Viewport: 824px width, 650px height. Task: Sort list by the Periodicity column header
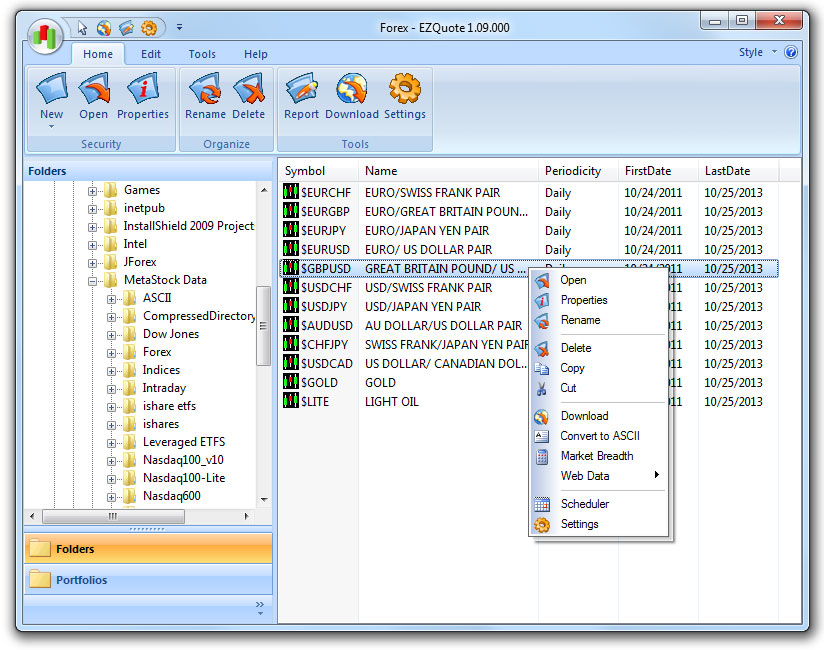(x=573, y=171)
